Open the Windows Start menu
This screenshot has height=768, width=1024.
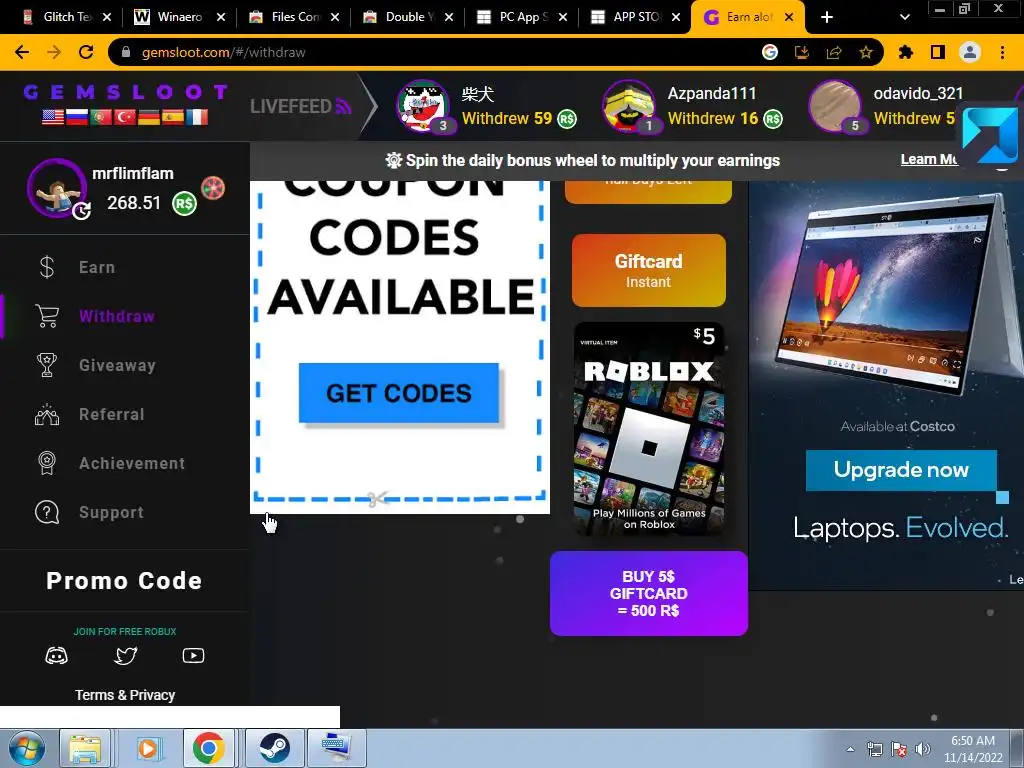(x=25, y=748)
